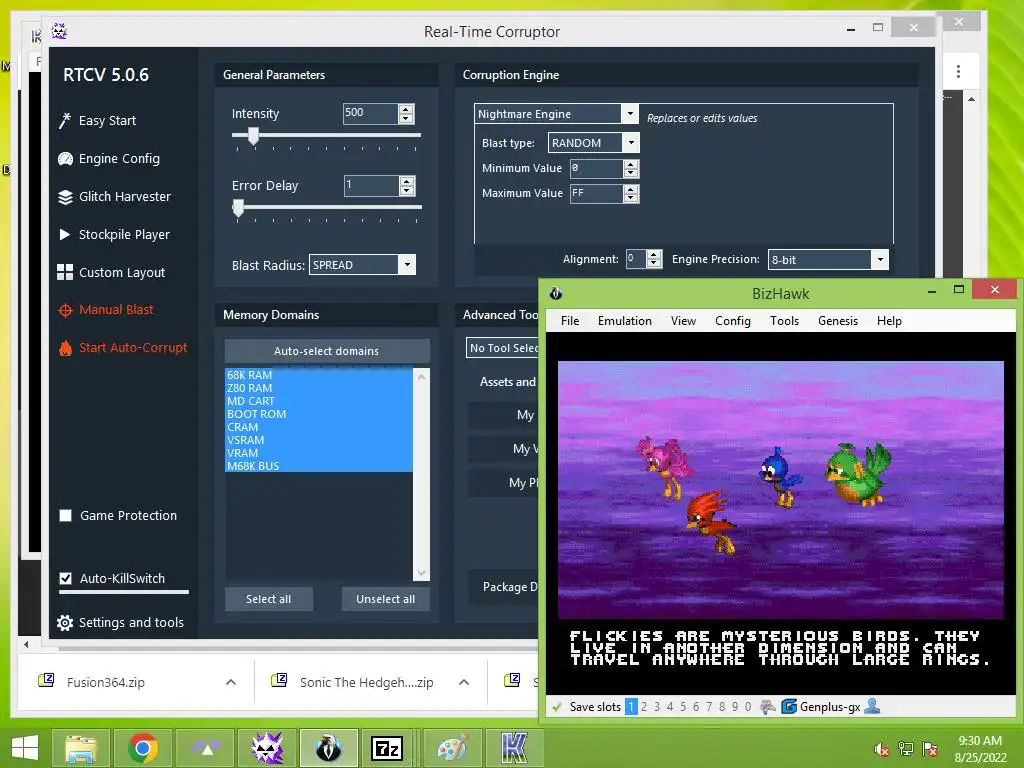Click Unselect all domains button
This screenshot has width=1024, height=768.
coord(385,599)
